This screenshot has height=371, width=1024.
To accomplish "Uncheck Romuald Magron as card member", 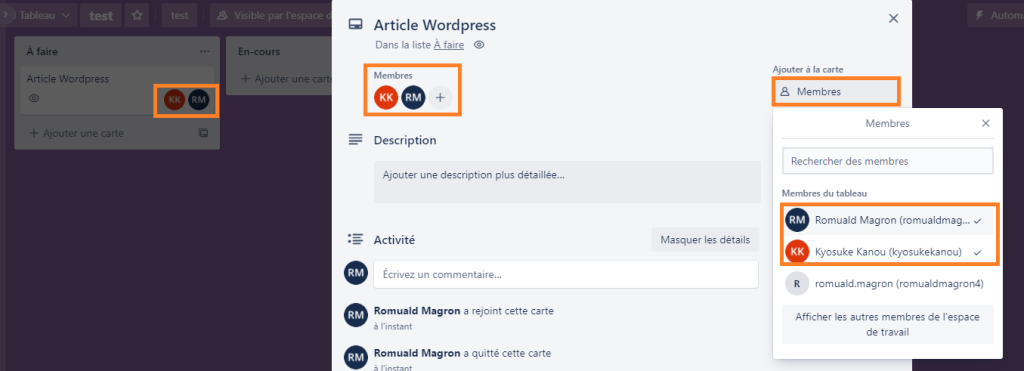I will coord(888,221).
